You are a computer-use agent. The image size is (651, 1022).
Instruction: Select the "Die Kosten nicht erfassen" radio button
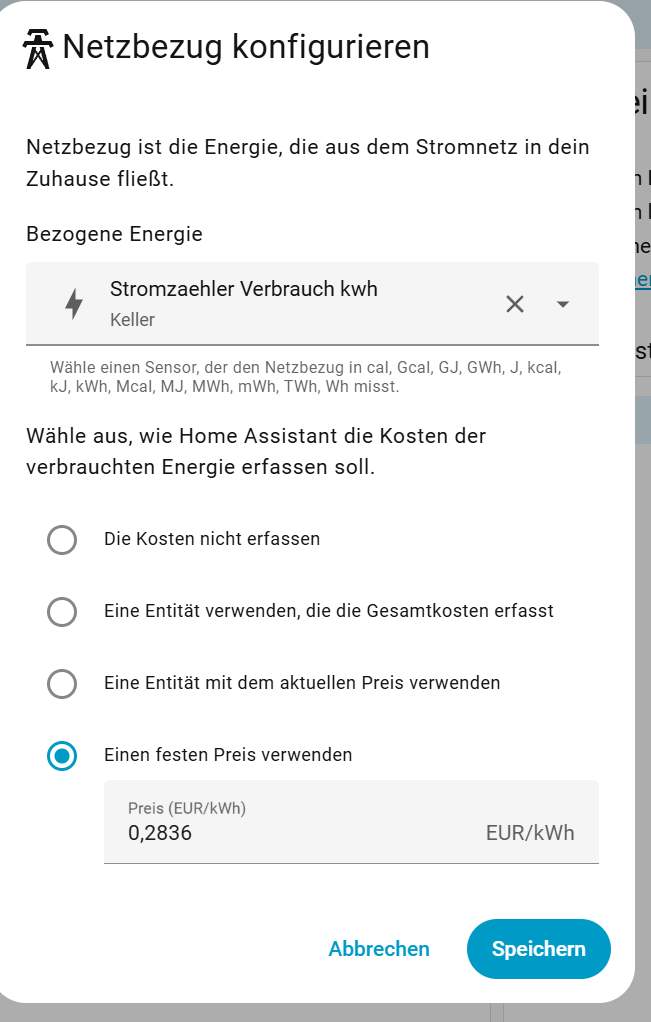(62, 540)
